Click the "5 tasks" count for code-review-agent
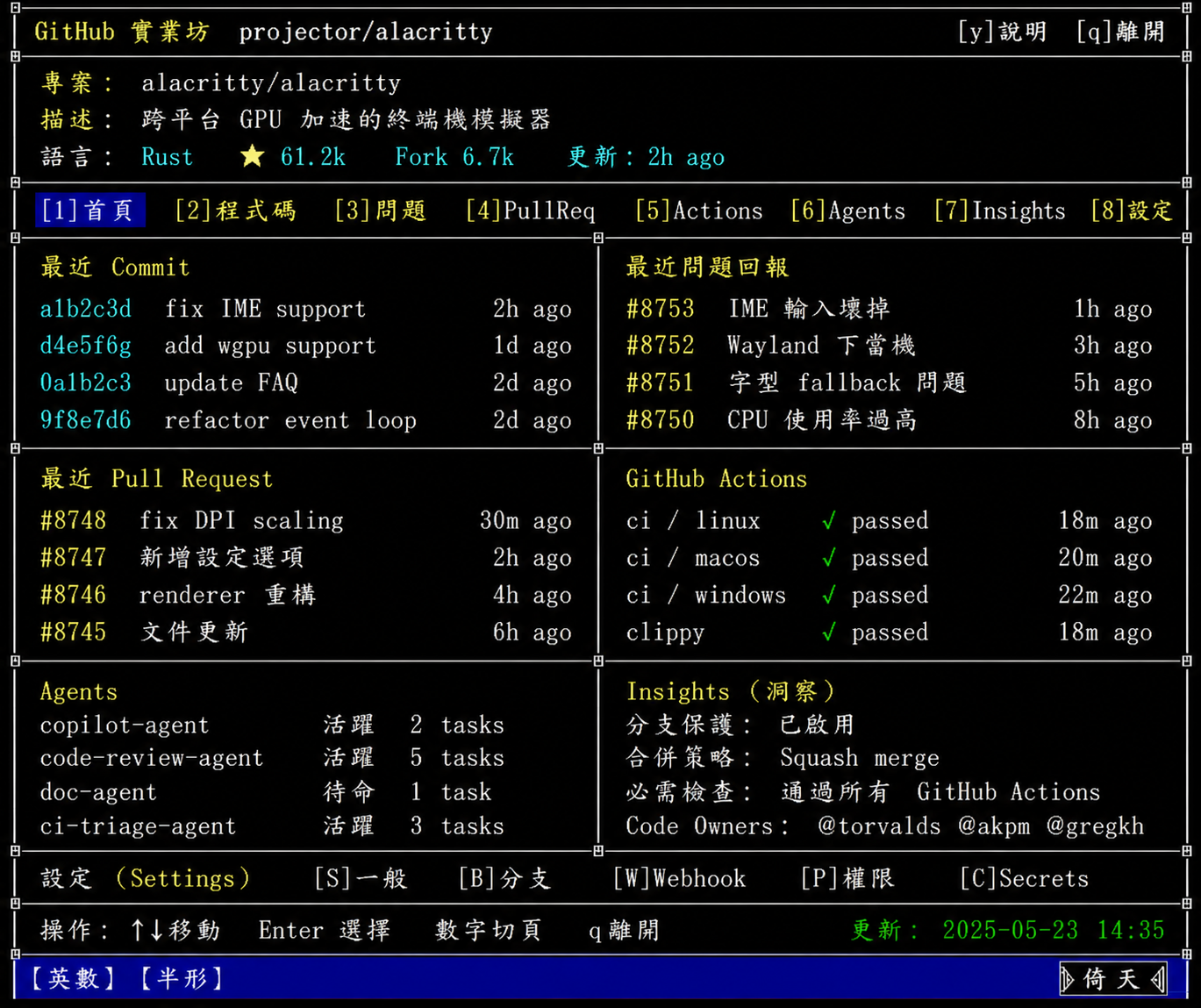This screenshot has height=1008, width=1201. coord(457,758)
